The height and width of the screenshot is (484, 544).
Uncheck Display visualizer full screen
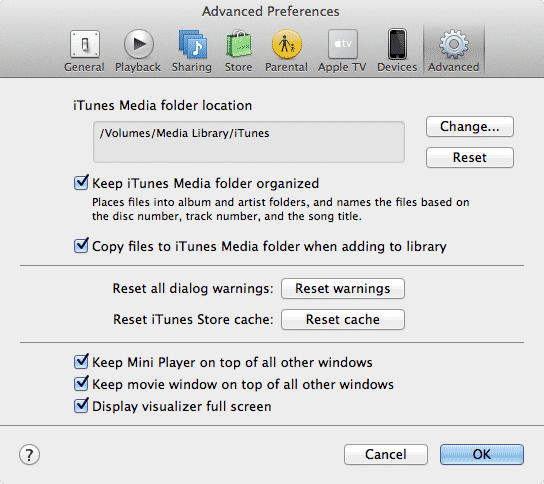[x=81, y=406]
